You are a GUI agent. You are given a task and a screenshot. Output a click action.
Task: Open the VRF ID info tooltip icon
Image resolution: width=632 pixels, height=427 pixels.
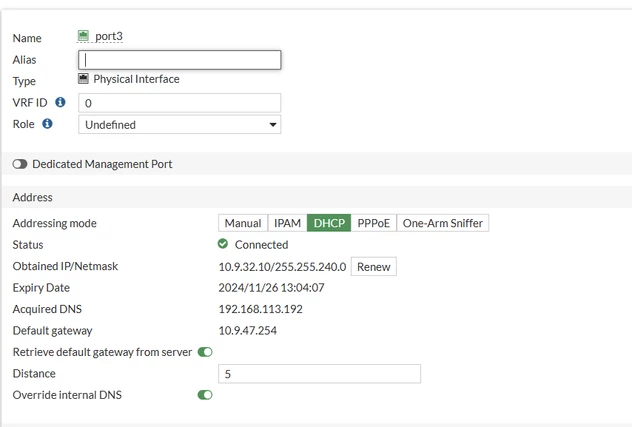60,102
